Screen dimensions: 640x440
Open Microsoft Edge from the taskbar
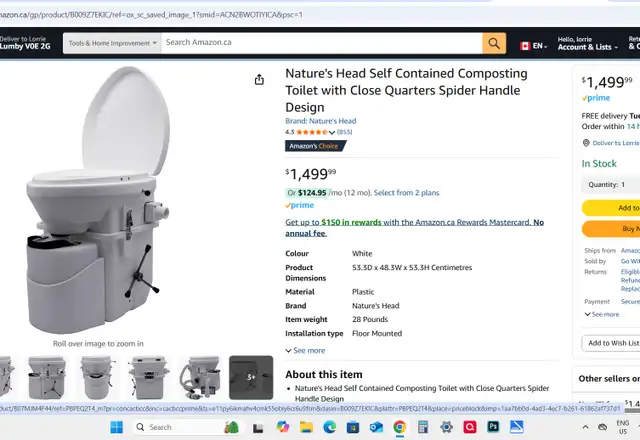tap(329, 427)
